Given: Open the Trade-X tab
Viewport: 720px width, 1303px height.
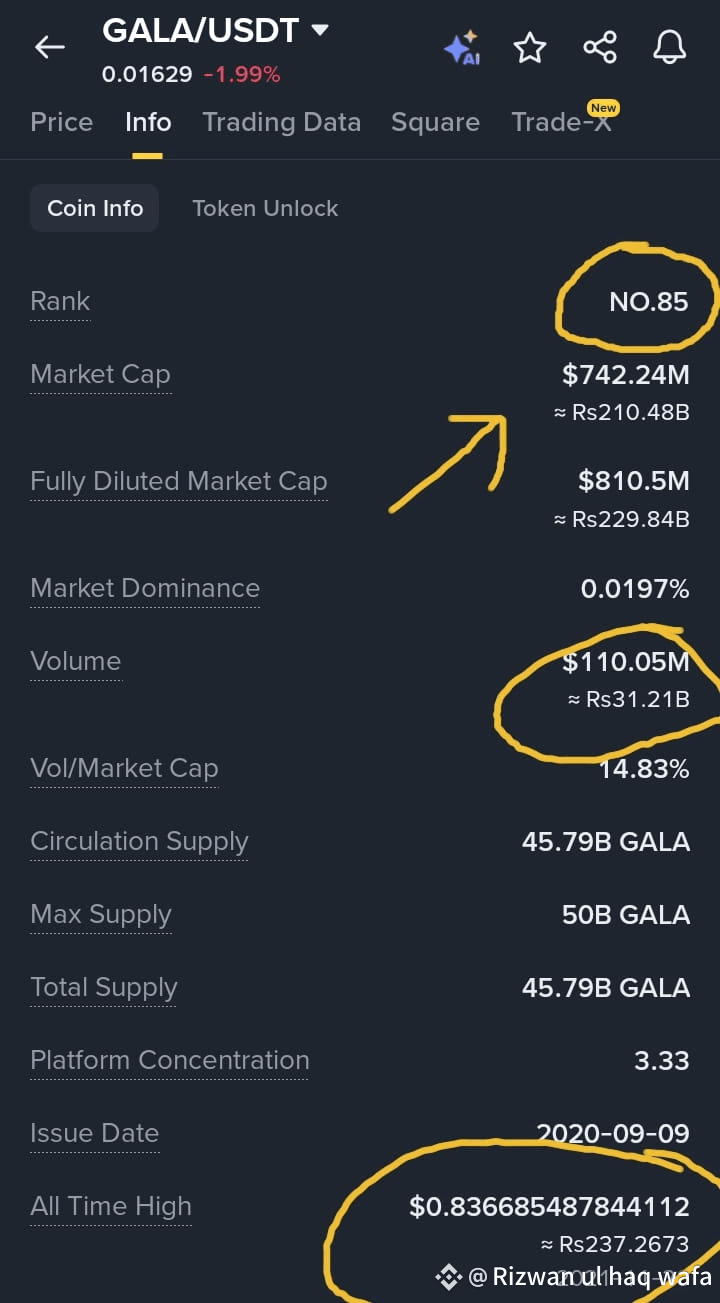Looking at the screenshot, I should 562,122.
